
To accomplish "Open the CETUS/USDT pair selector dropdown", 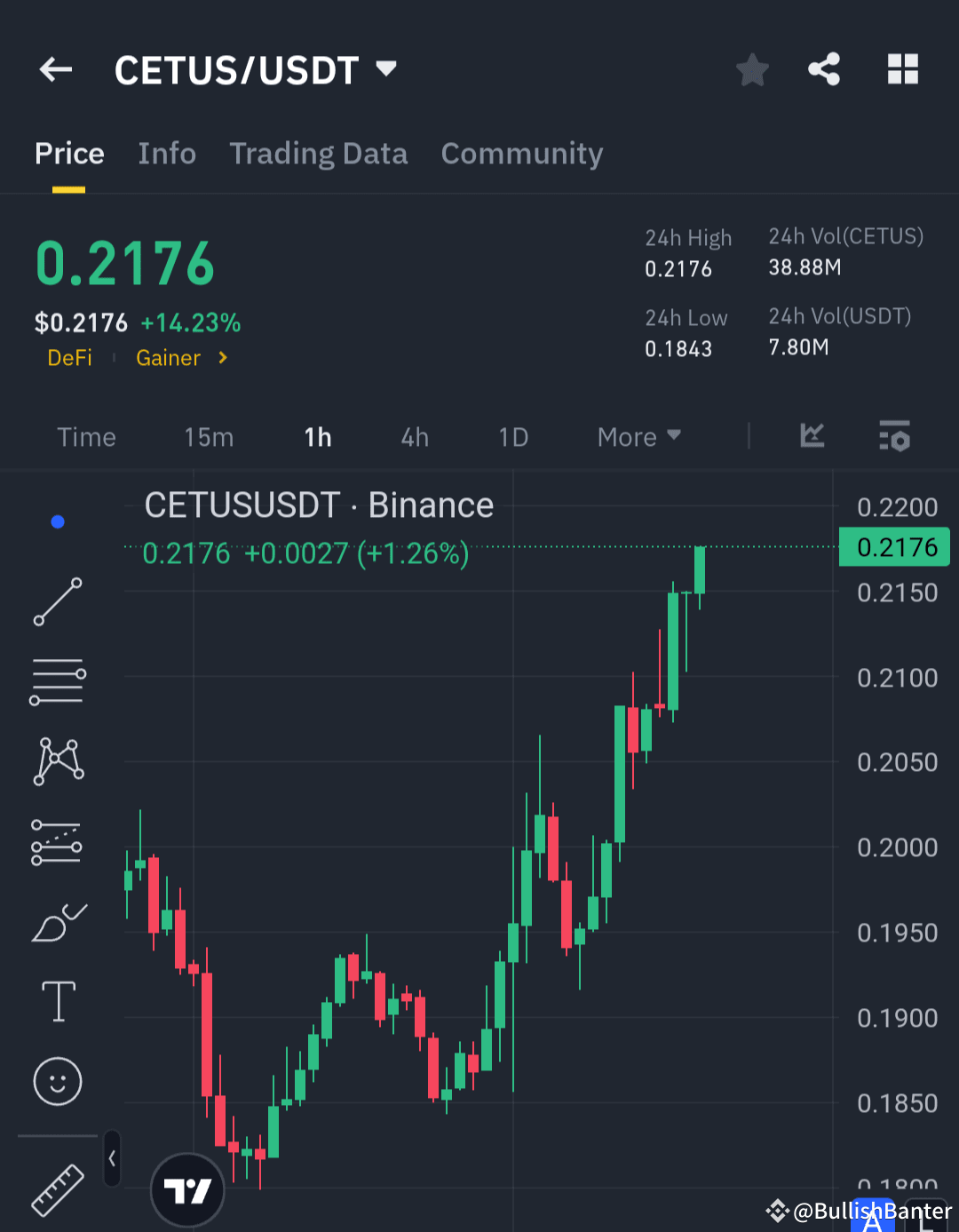I will pyautogui.click(x=386, y=69).
